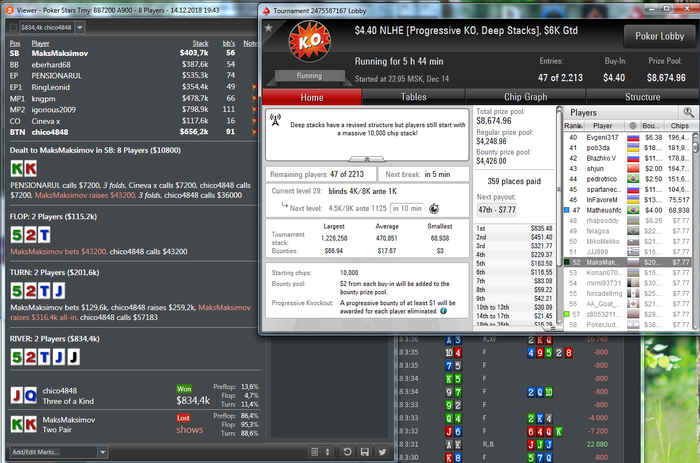
Task: Collapse the announcement box with up chevron
Action: click(367, 159)
